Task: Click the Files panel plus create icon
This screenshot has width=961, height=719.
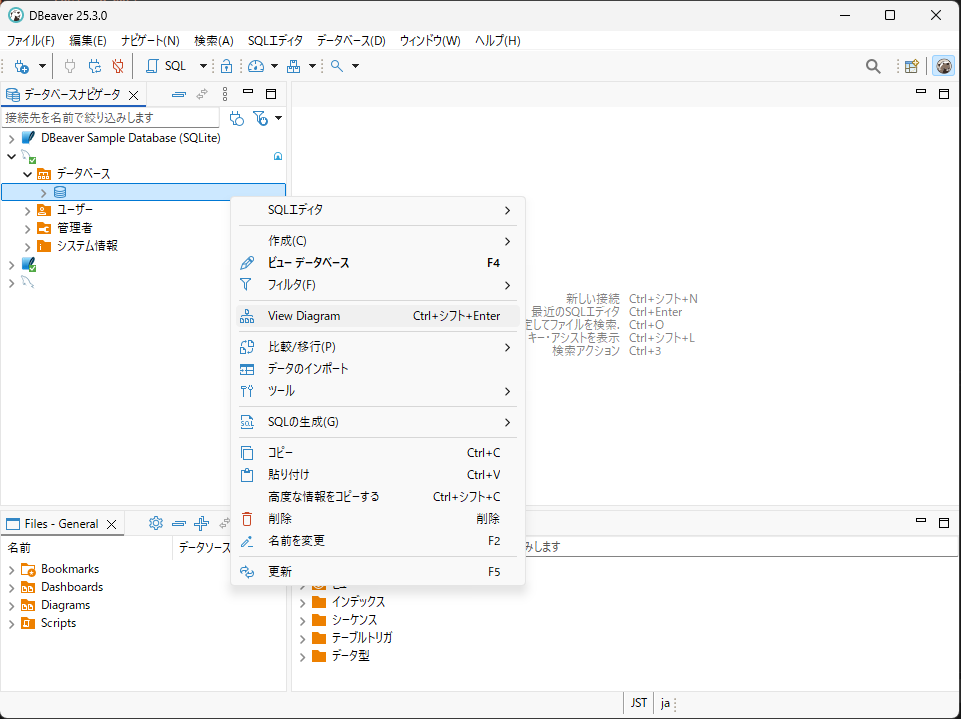Action: point(201,523)
